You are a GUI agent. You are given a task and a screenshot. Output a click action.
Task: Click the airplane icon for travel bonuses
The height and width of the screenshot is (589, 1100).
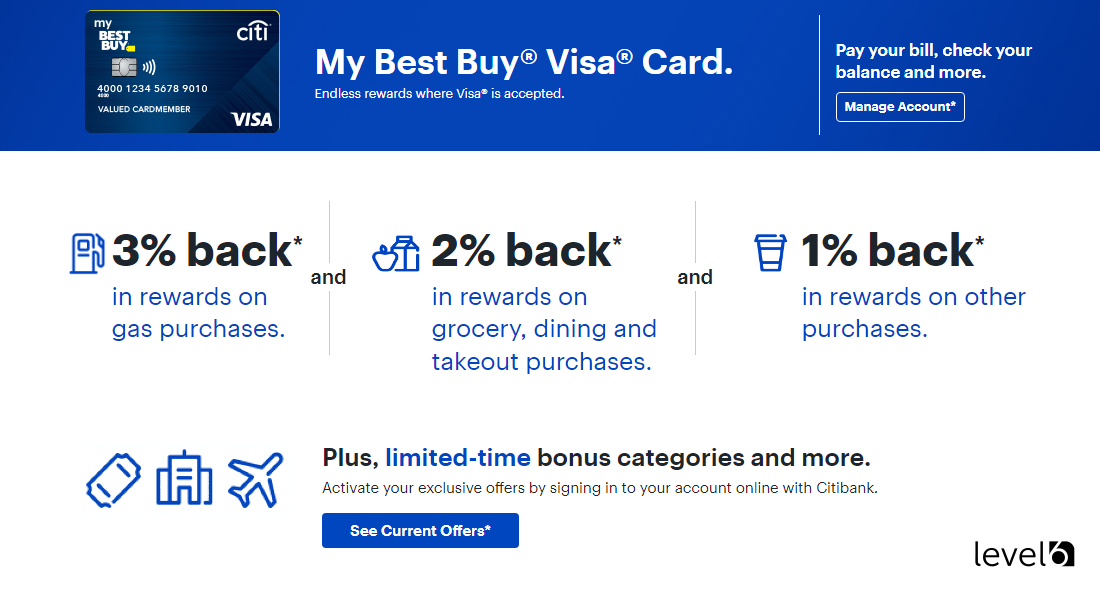click(x=256, y=479)
